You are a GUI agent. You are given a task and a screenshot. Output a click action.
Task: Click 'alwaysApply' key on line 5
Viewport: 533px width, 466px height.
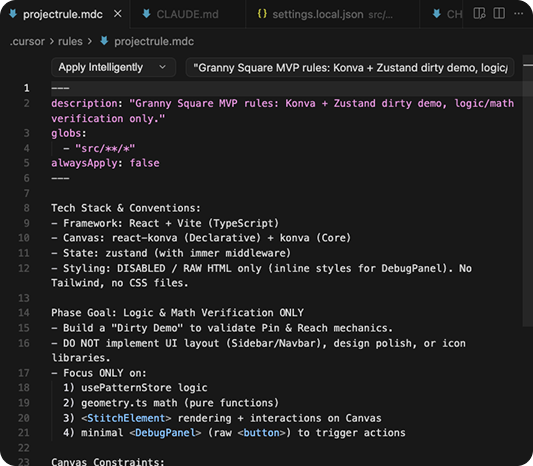pos(84,163)
